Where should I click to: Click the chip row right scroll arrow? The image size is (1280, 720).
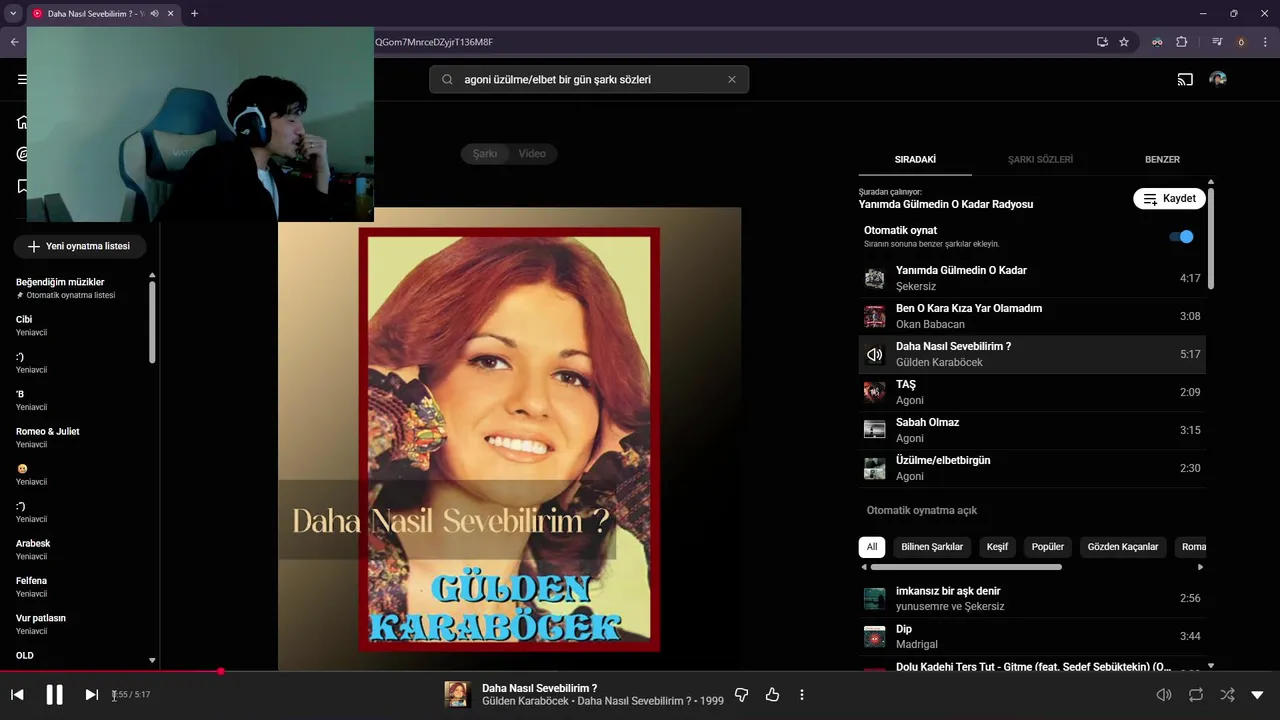[x=1200, y=567]
